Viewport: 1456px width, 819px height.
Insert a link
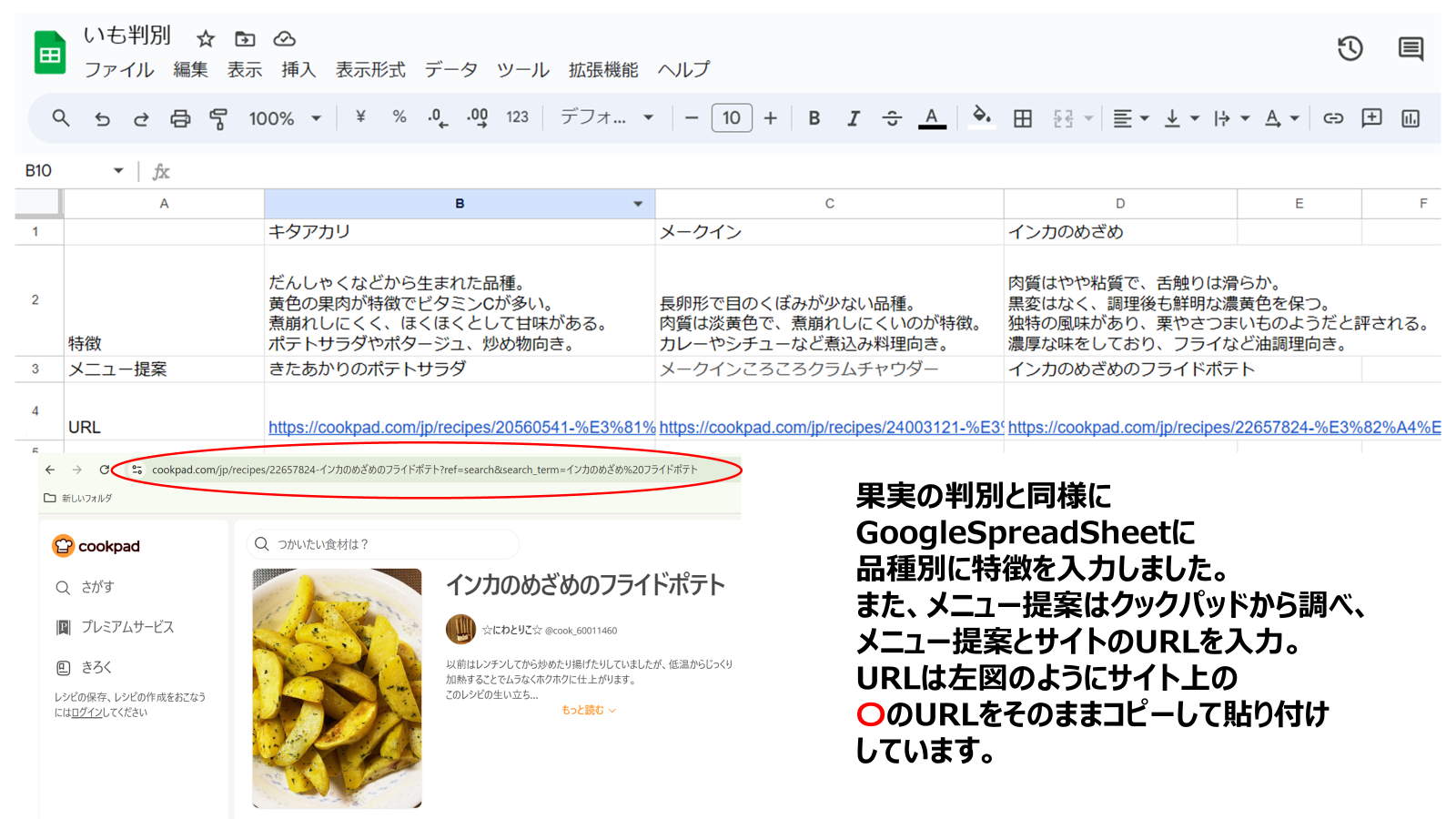click(x=1333, y=118)
